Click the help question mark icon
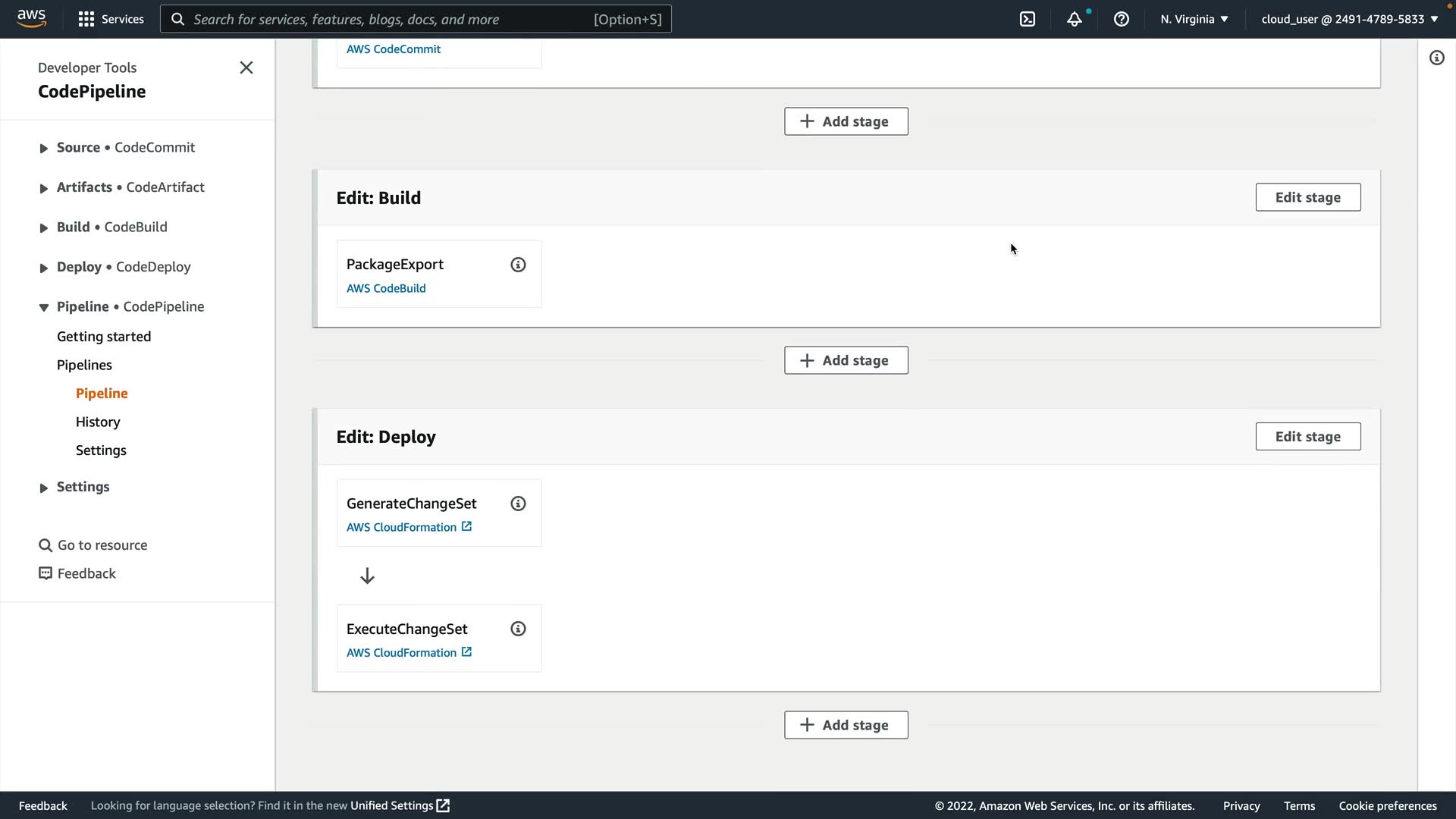The height and width of the screenshot is (819, 1456). click(x=1122, y=19)
